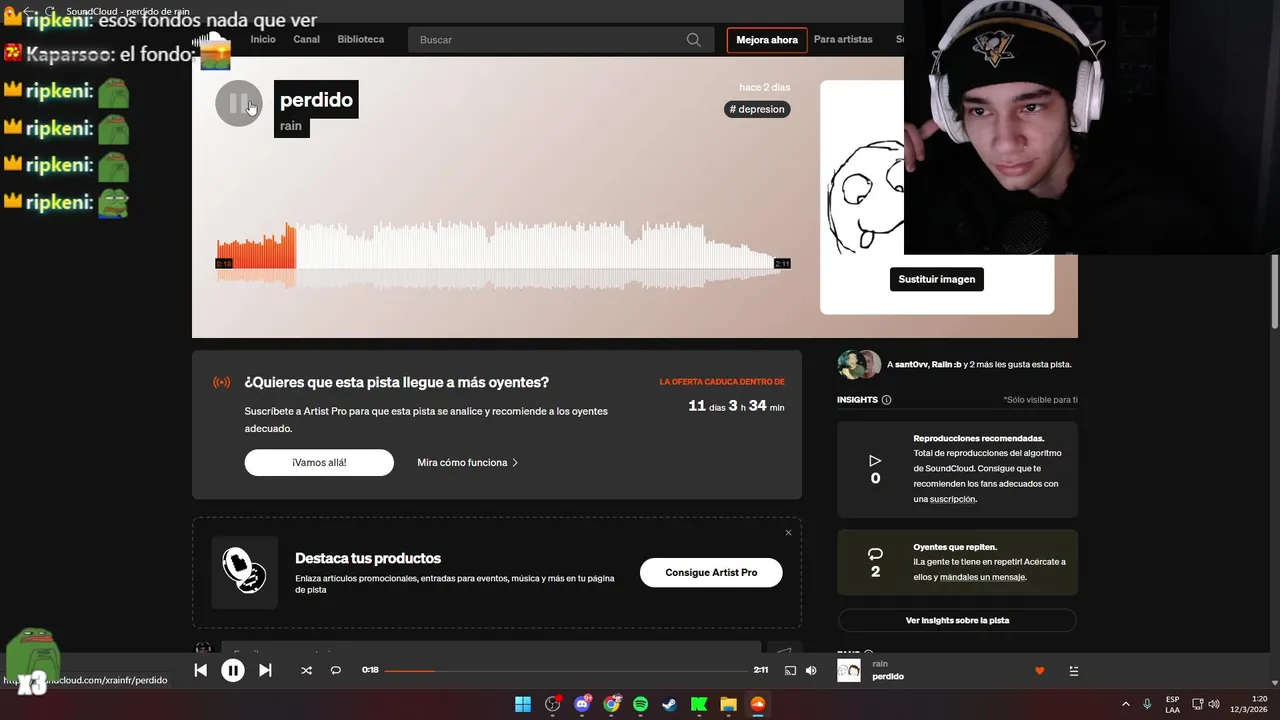Click the SoundCloud taskbar icon
1280x720 pixels.
point(758,704)
